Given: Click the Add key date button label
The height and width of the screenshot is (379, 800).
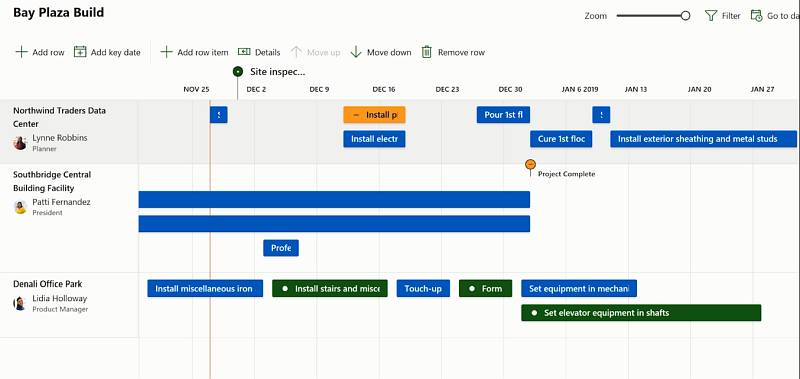Looking at the screenshot, I should click(115, 52).
